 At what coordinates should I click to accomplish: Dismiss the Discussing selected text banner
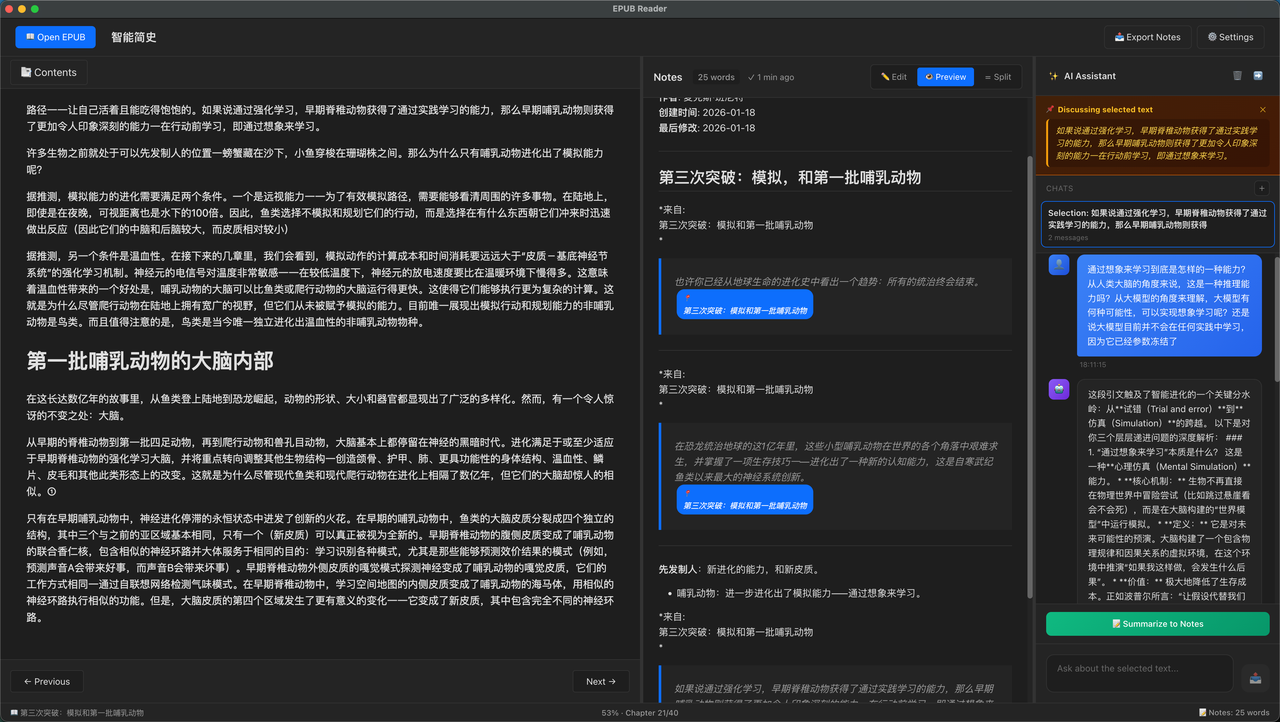[x=1262, y=110]
